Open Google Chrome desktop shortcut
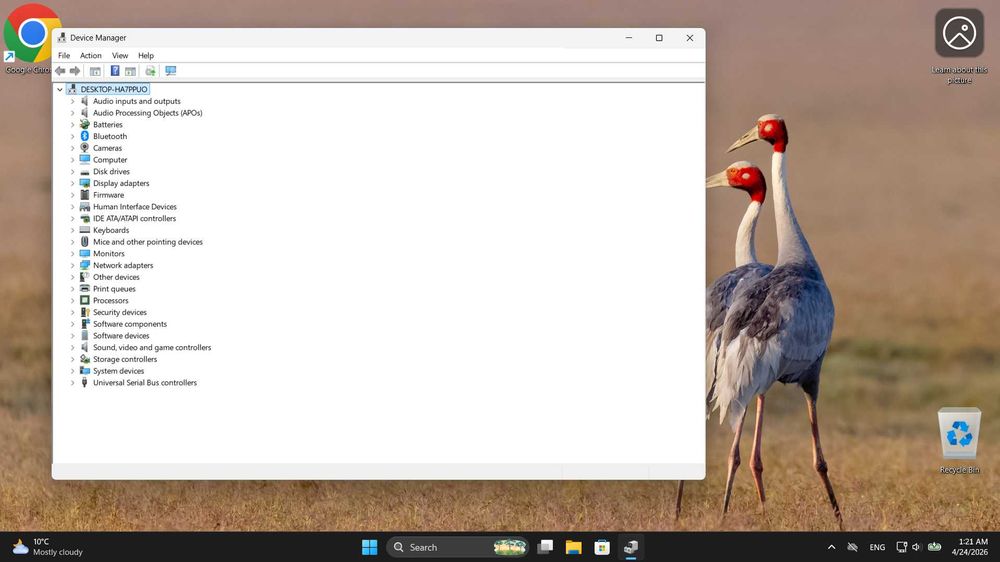 click(x=27, y=38)
